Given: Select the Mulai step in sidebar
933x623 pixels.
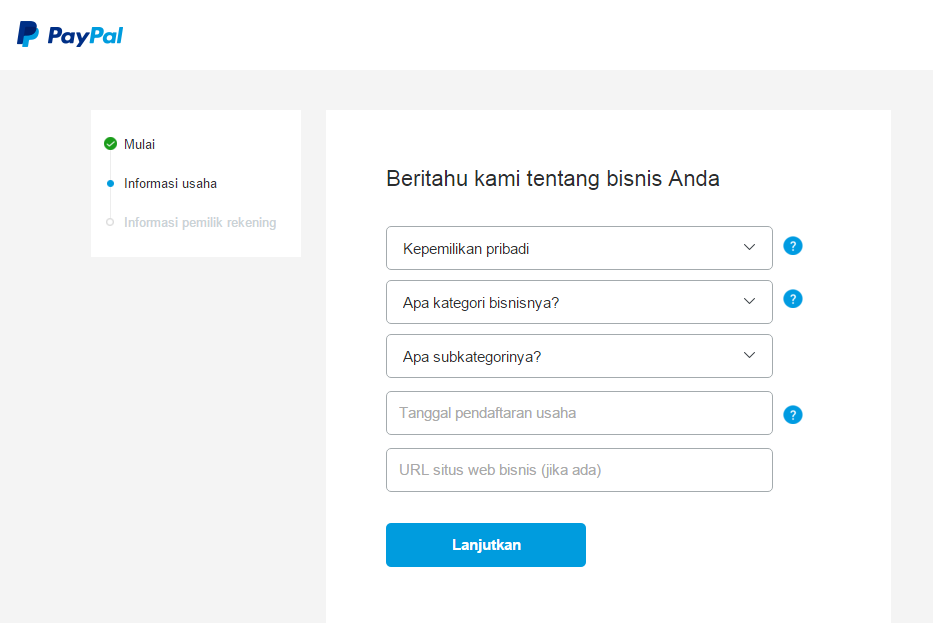Looking at the screenshot, I should click(x=139, y=144).
